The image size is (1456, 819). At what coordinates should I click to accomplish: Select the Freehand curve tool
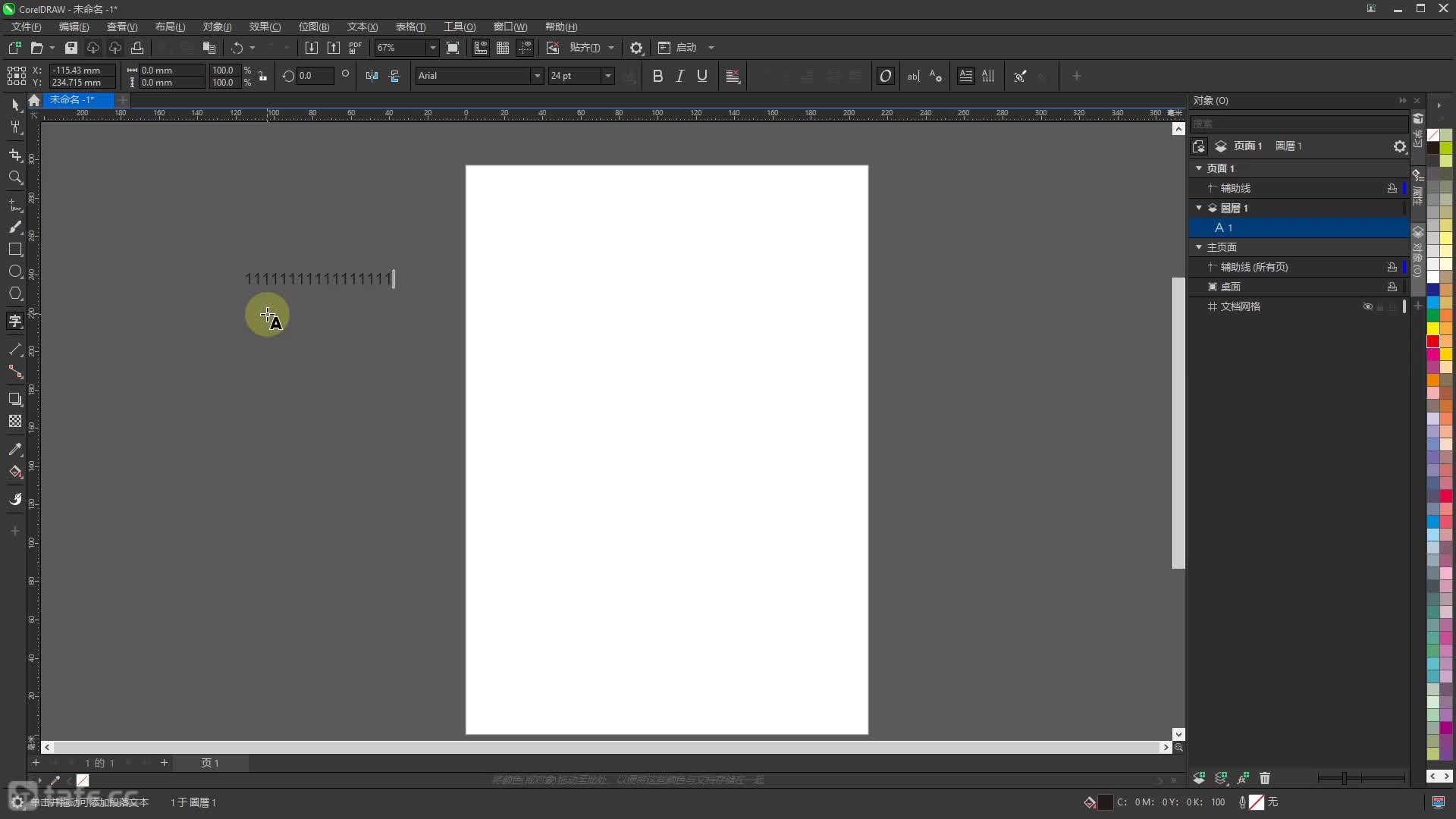15,206
